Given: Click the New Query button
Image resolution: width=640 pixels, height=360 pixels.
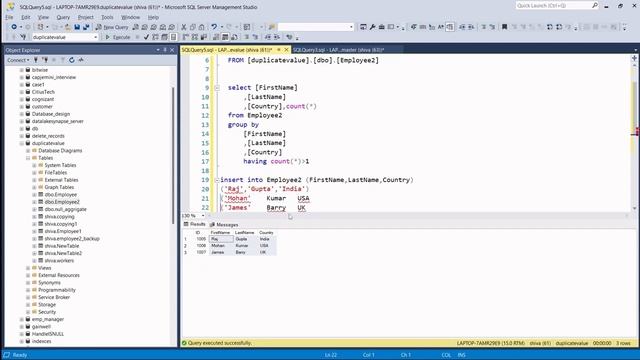Looking at the screenshot, I should [x=112, y=27].
